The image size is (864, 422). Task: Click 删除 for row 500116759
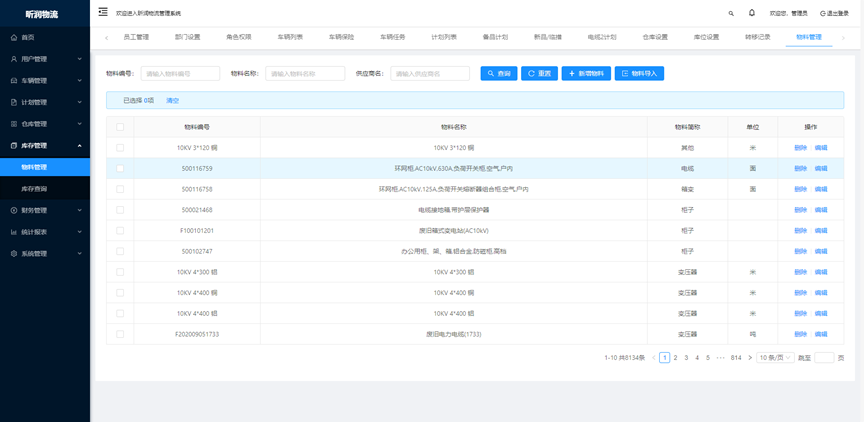801,169
